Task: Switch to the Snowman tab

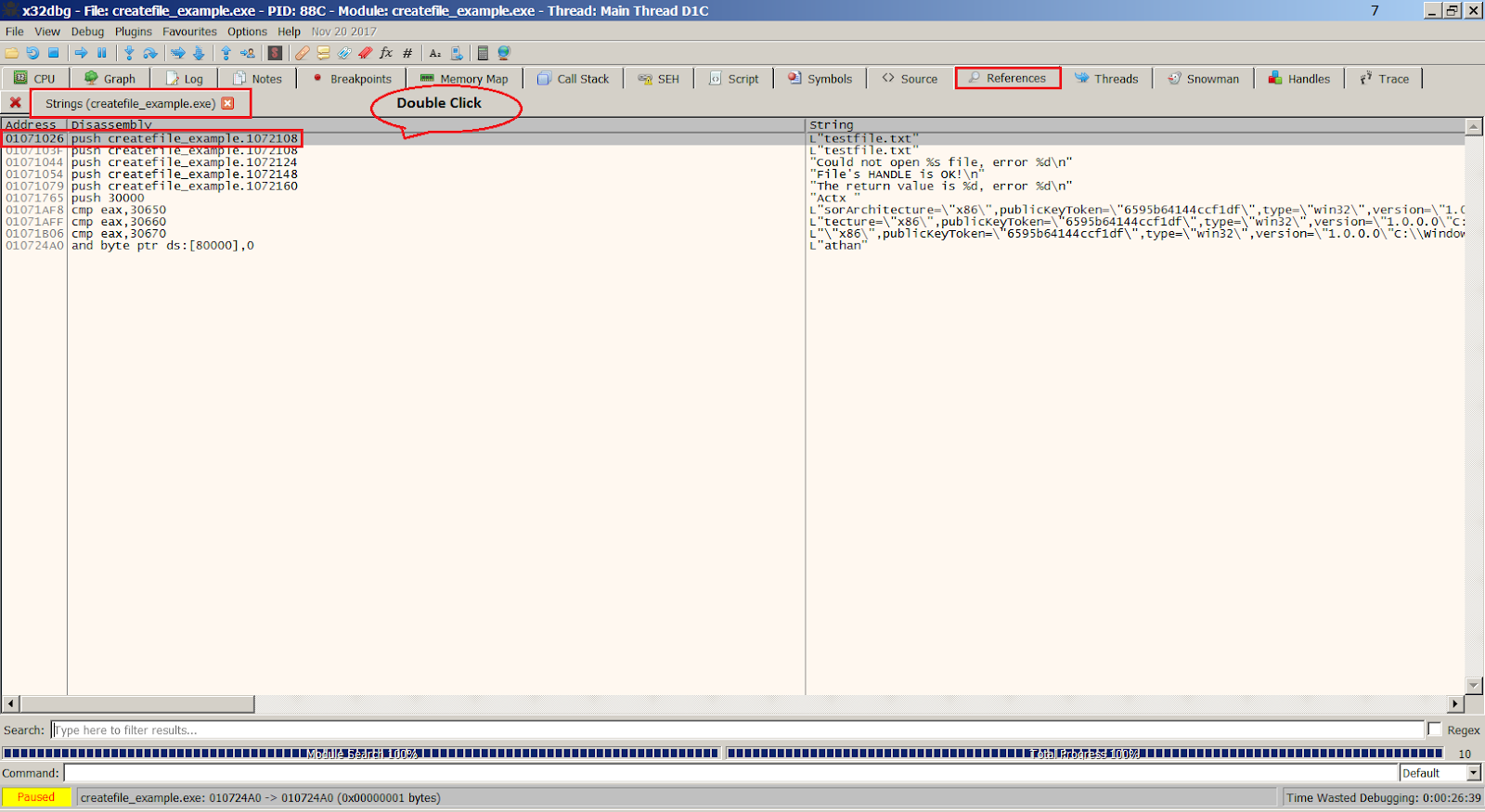Action: click(1203, 79)
